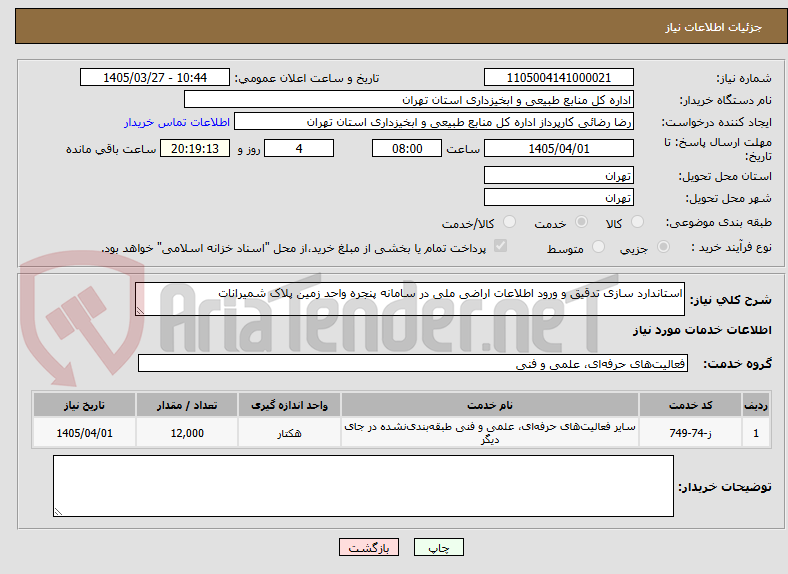This screenshot has height=574, width=788.
Task: Select the خدمت radio button
Action: [581, 222]
